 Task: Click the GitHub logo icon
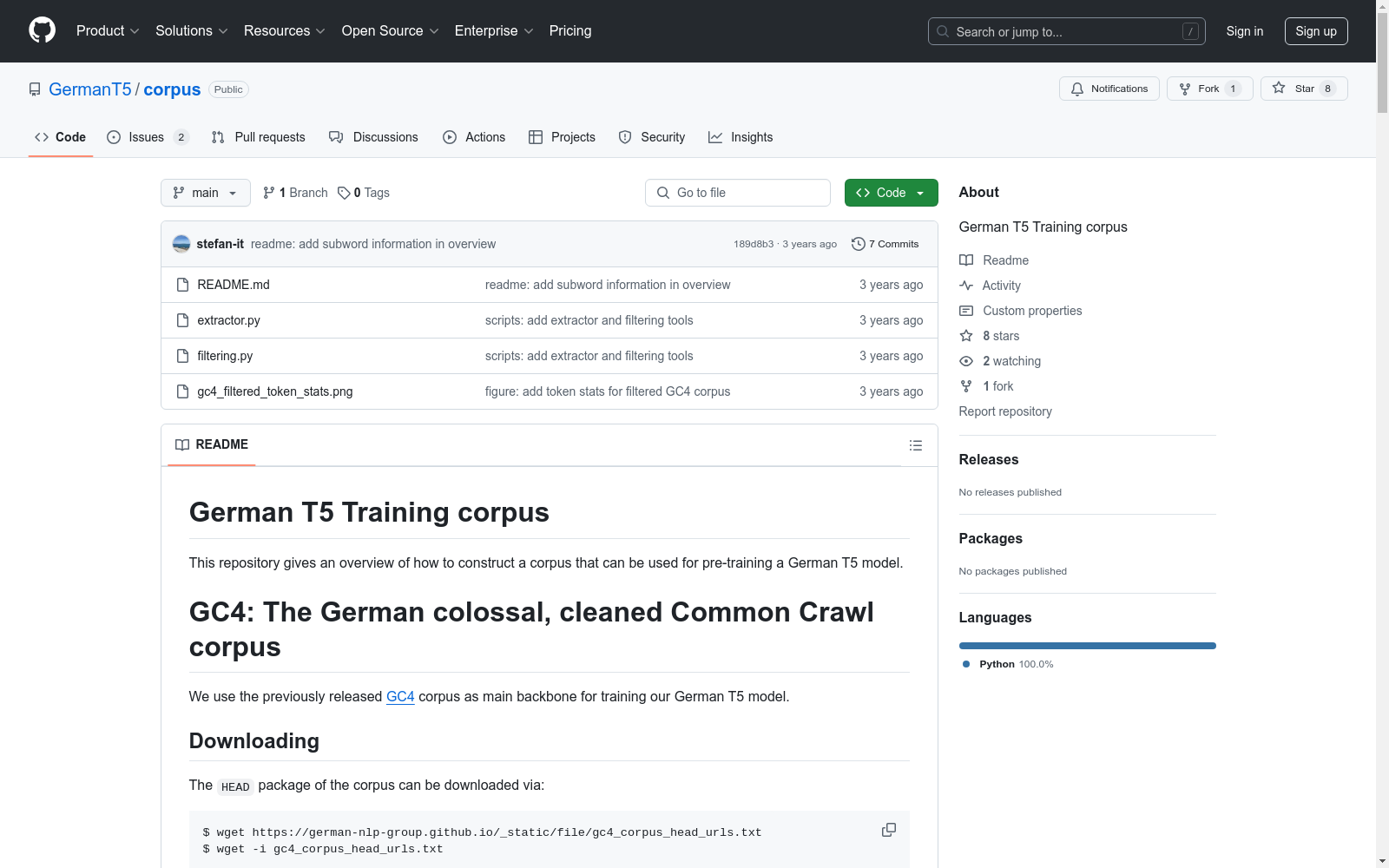pyautogui.click(x=42, y=30)
